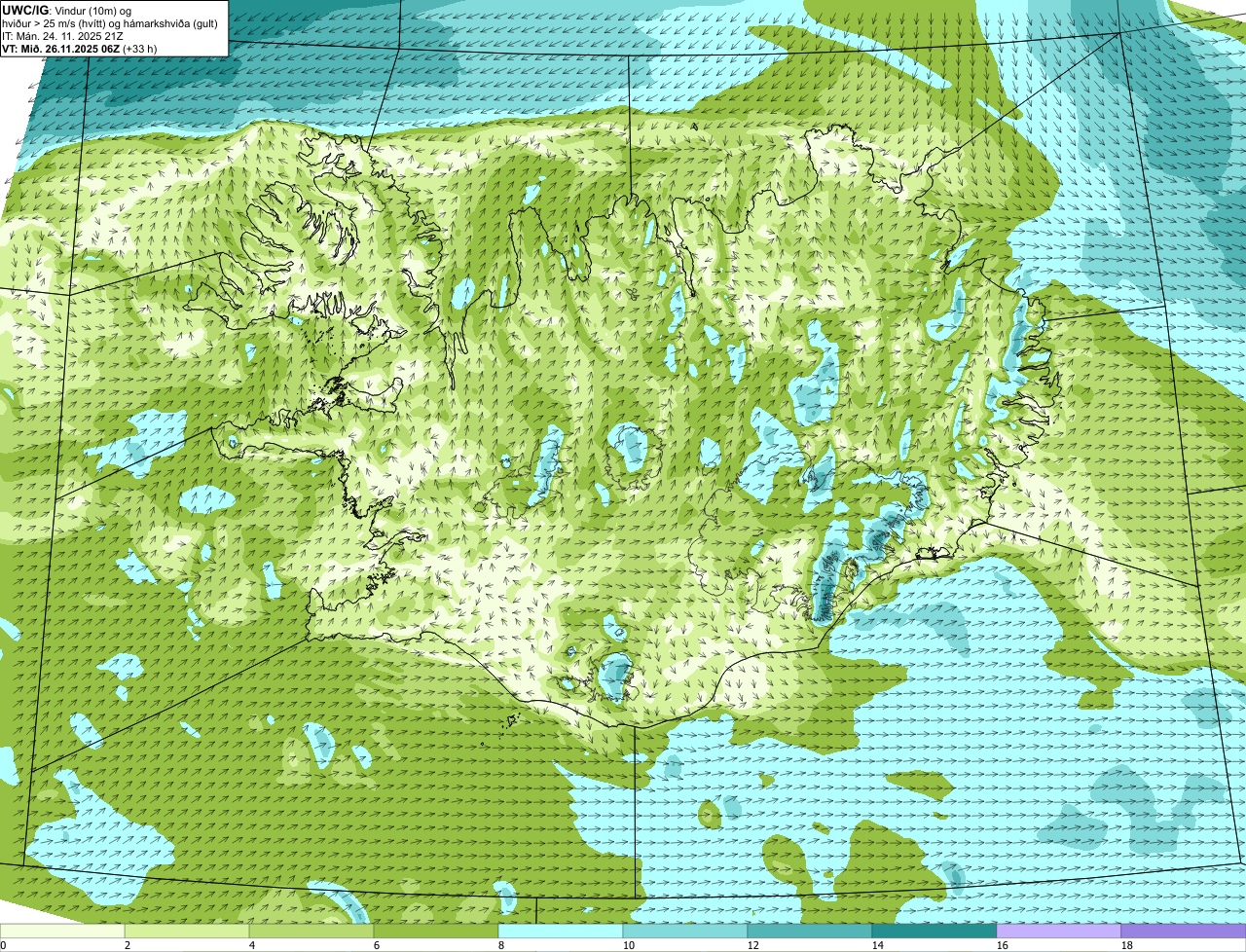The height and width of the screenshot is (952, 1246).
Task: Click the scale tick label "8"
Action: click(501, 945)
